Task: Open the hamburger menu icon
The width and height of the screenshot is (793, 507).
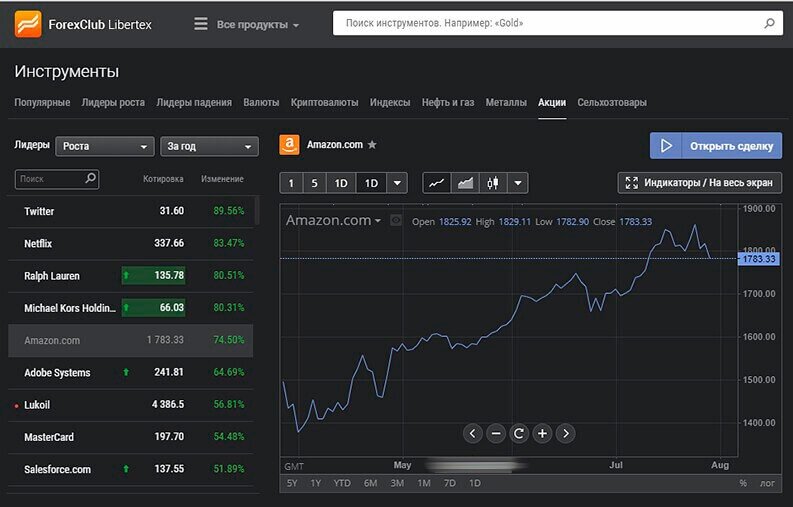Action: point(201,24)
